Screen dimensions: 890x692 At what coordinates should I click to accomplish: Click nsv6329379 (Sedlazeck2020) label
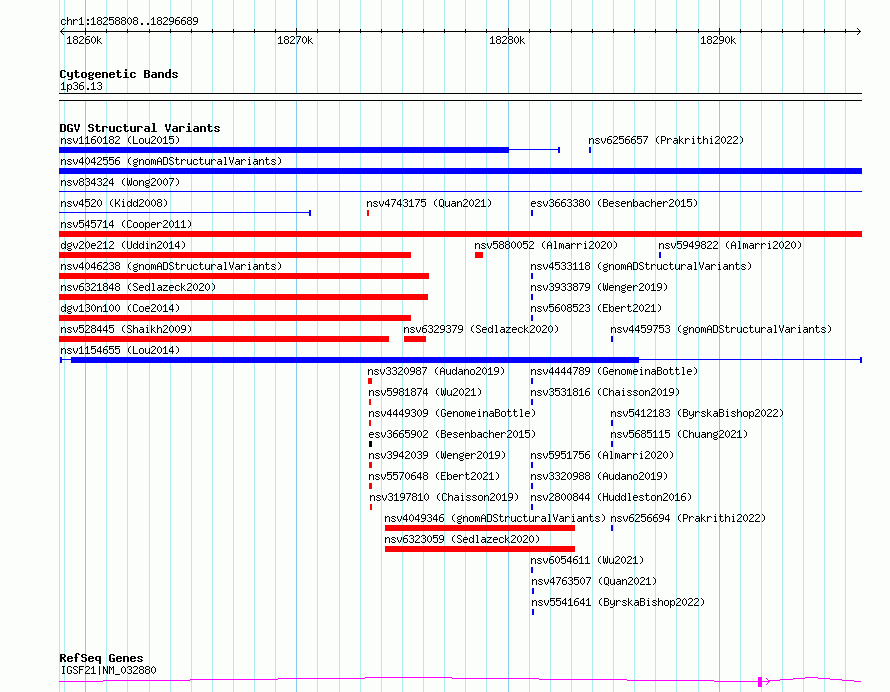[x=481, y=329]
